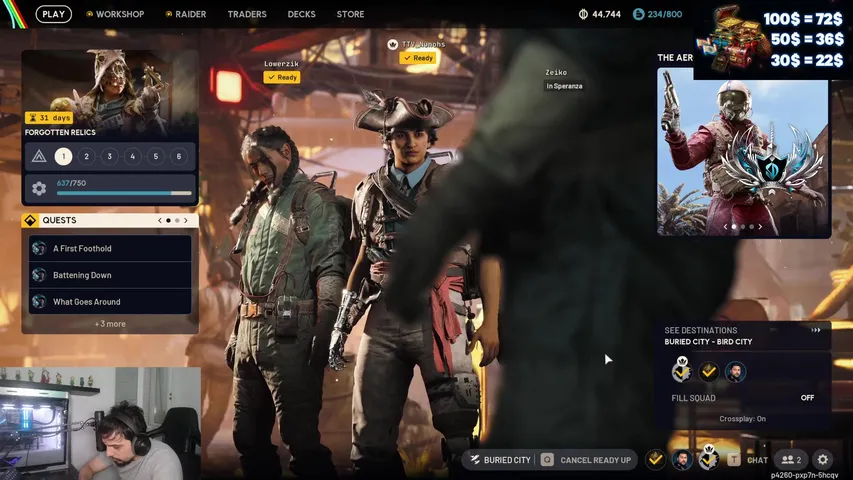Go to previous quest page chevron
Screen dimensions: 853x480
tap(159, 220)
